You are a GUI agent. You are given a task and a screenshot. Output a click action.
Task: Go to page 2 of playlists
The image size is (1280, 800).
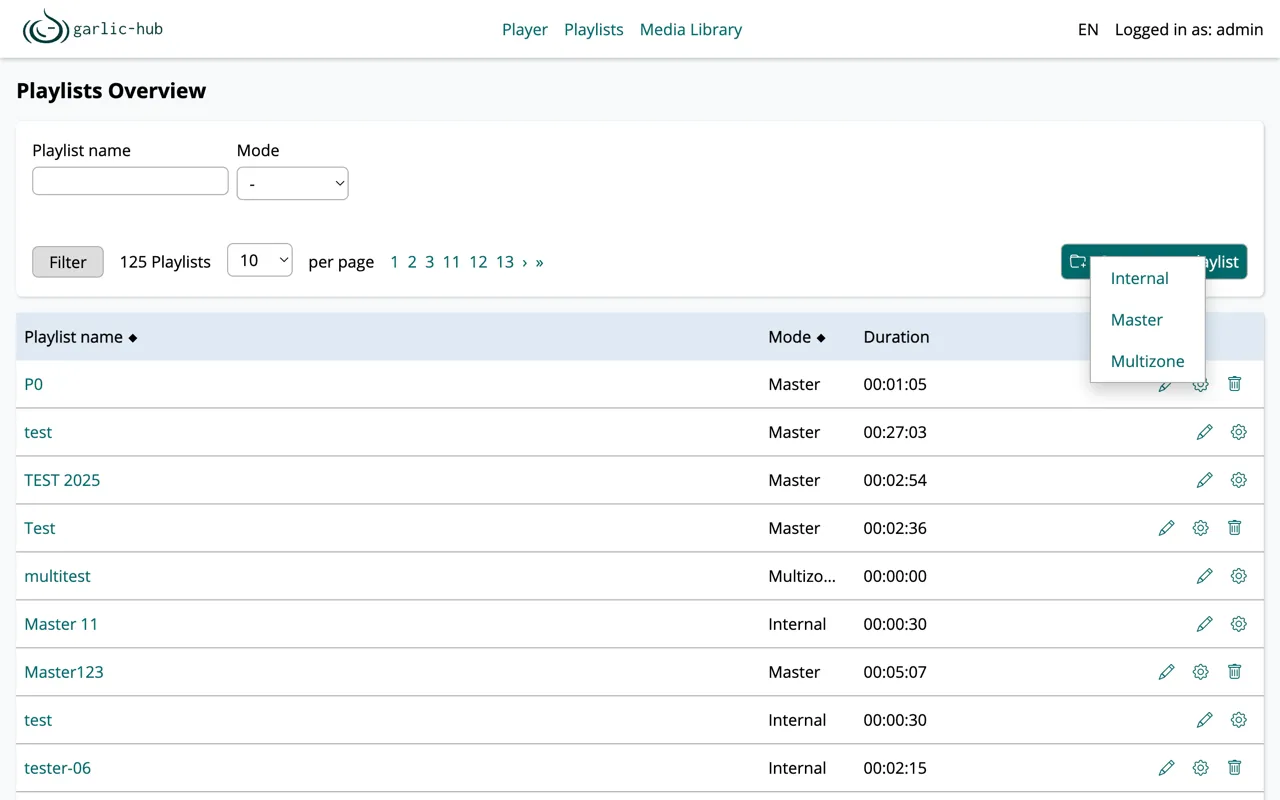point(411,262)
